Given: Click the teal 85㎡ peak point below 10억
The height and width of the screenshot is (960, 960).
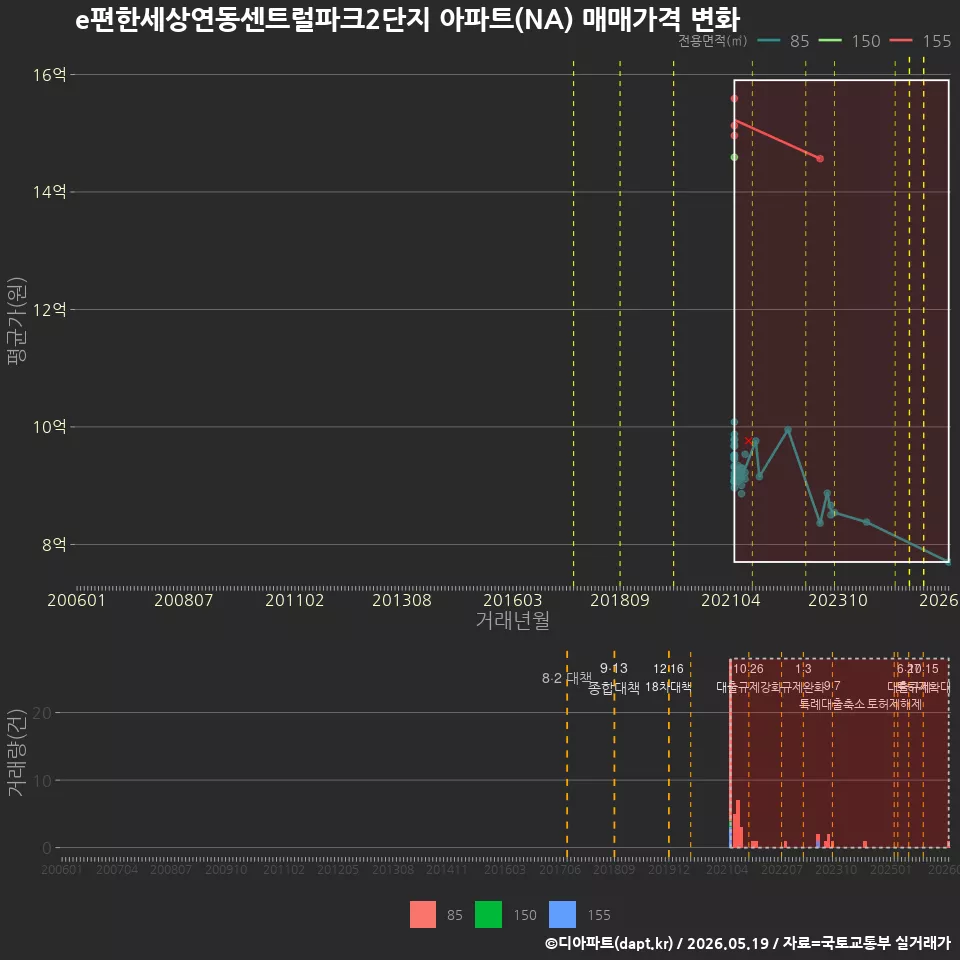Looking at the screenshot, I should coord(788,430).
